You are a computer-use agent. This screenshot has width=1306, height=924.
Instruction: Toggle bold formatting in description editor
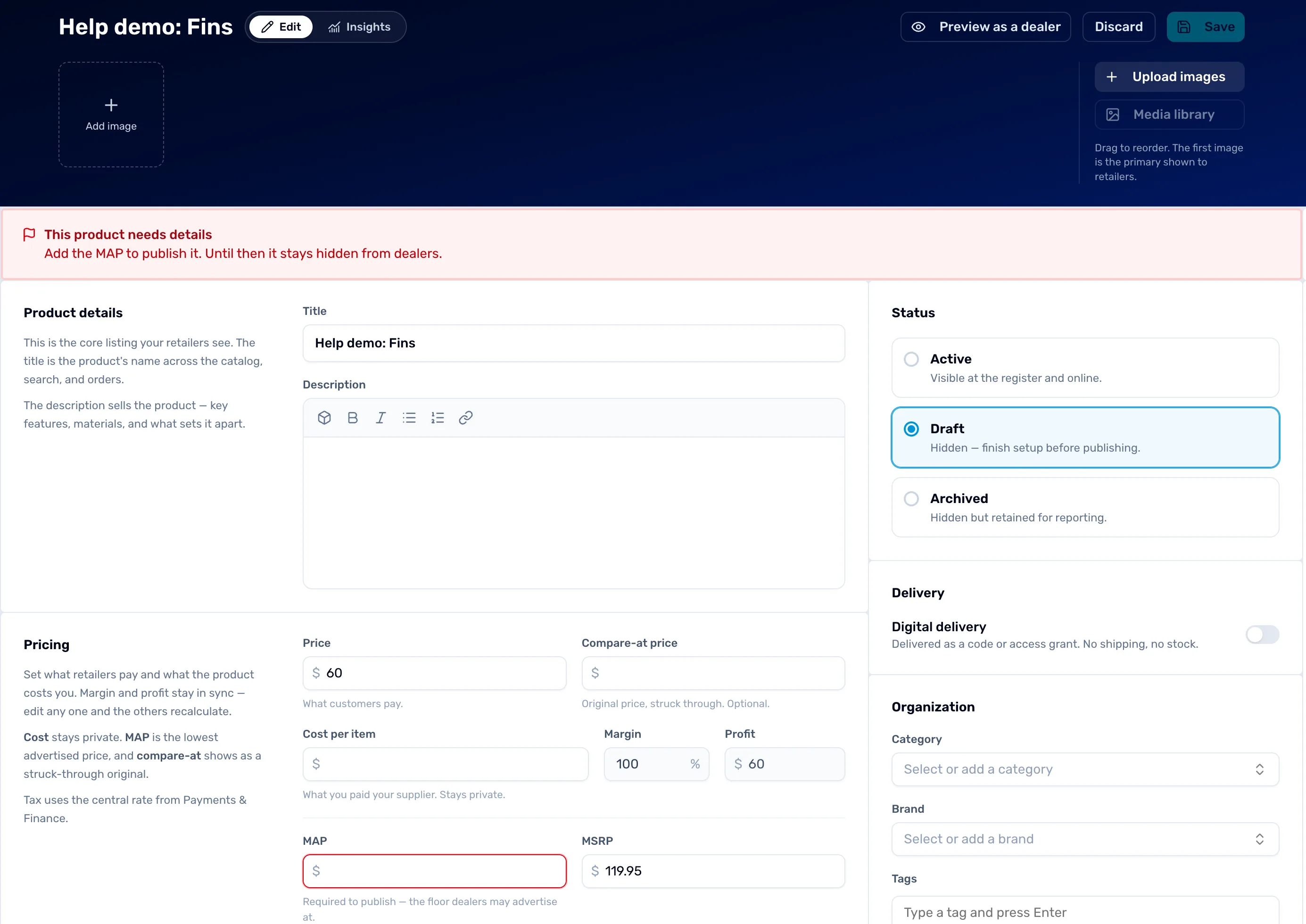coord(352,418)
